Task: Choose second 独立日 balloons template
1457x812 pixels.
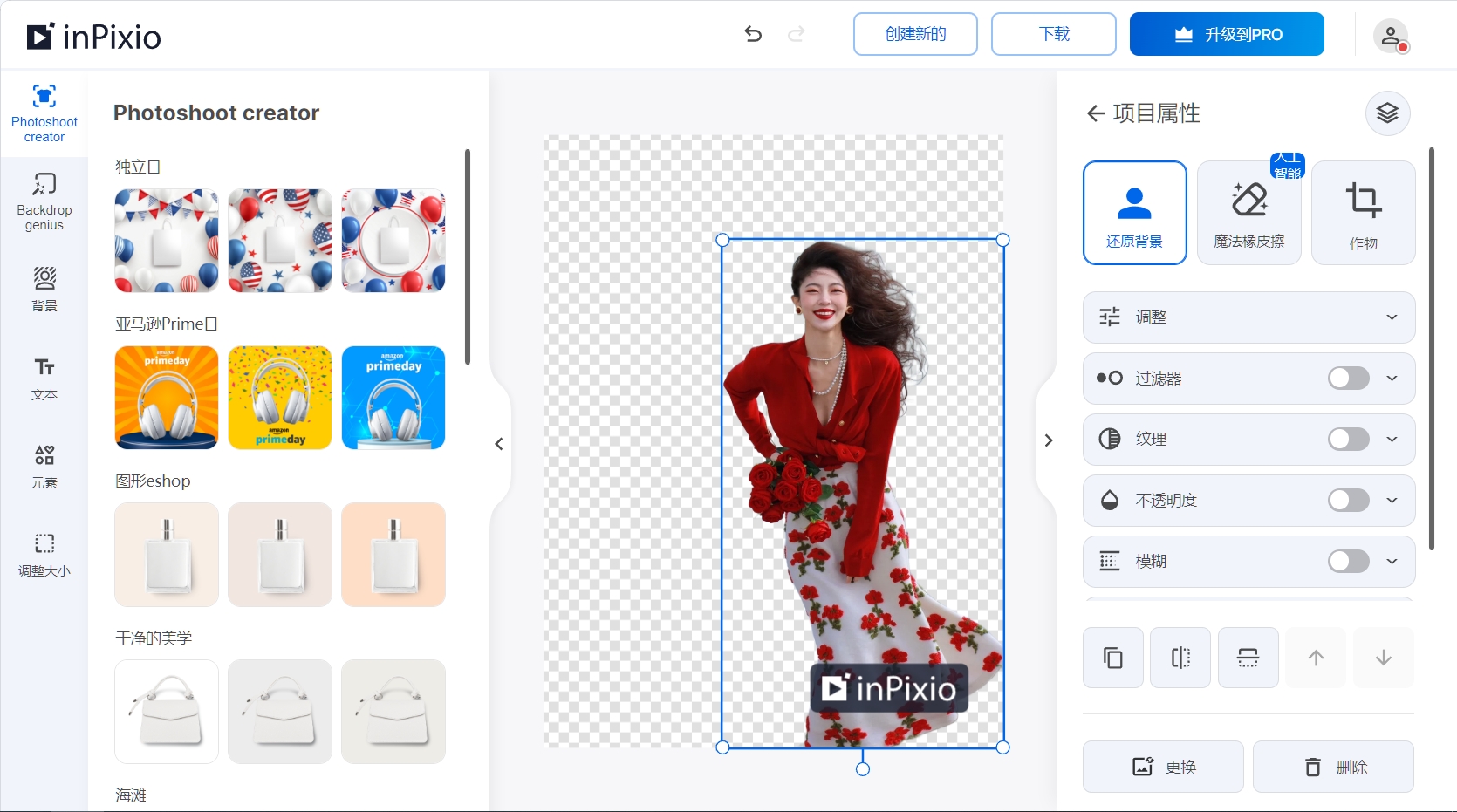Action: [280, 241]
